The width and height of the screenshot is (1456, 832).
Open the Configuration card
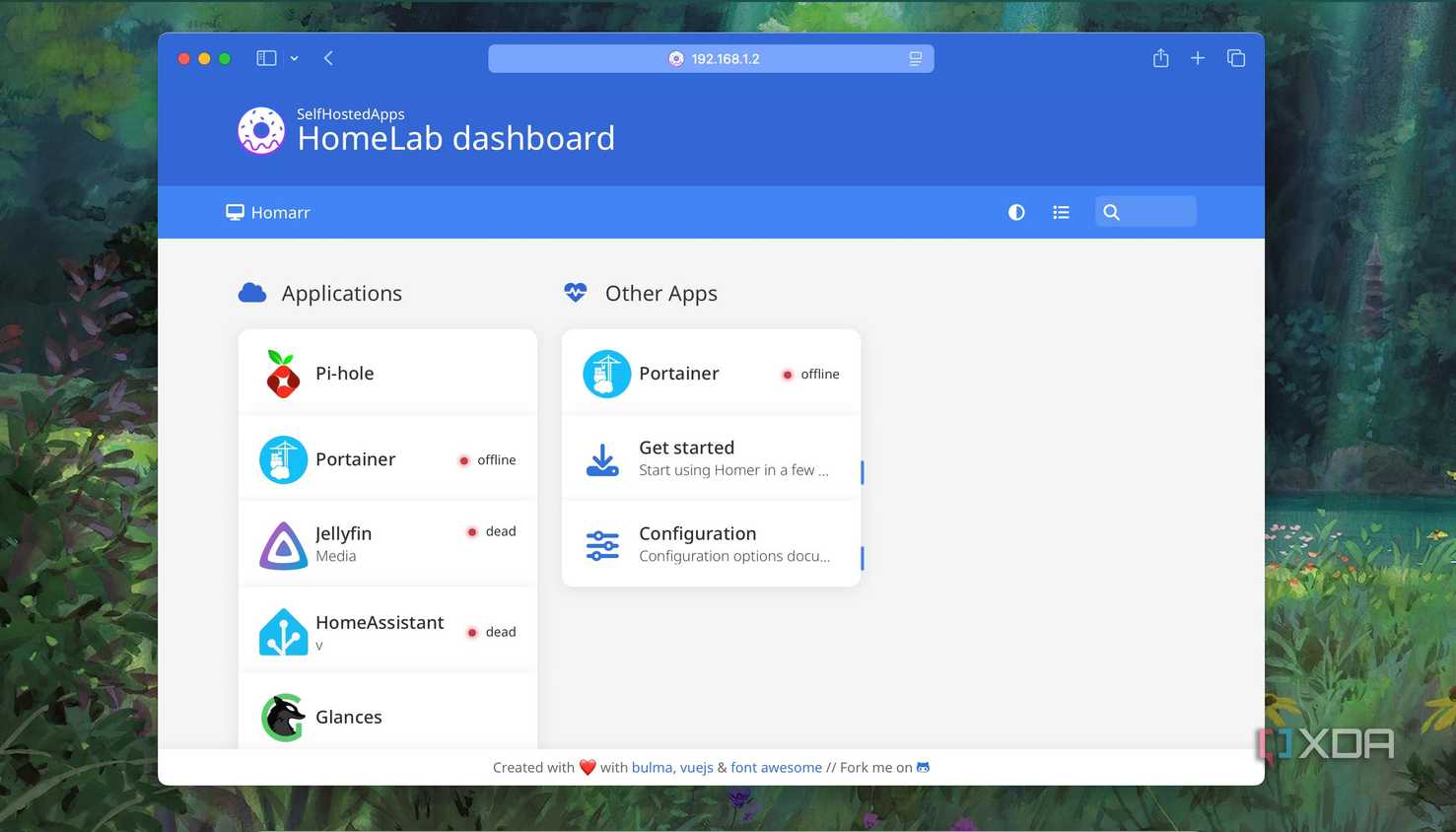(x=711, y=544)
